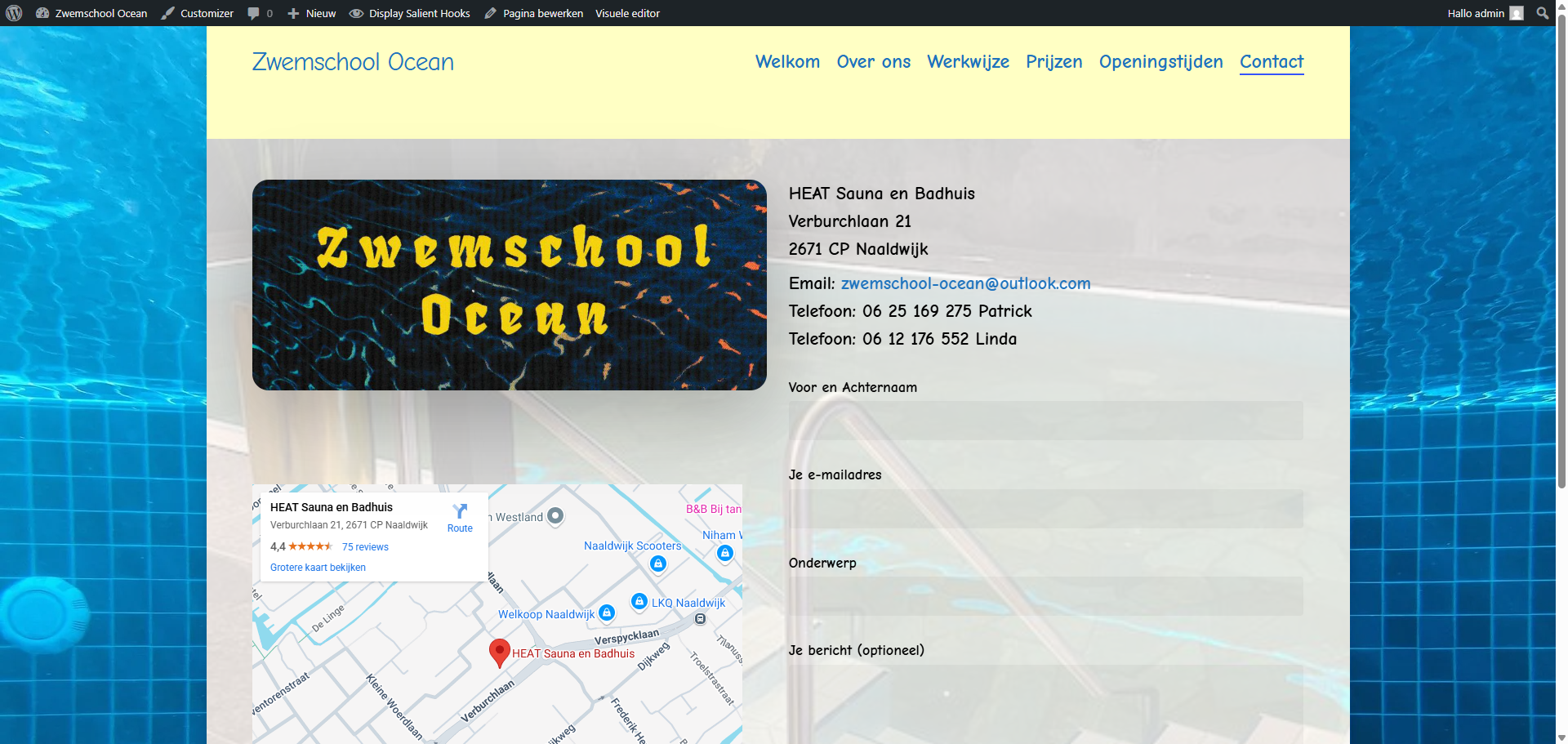Open the WordPress logo menu
The width and height of the screenshot is (1568, 744).
pyautogui.click(x=14, y=13)
